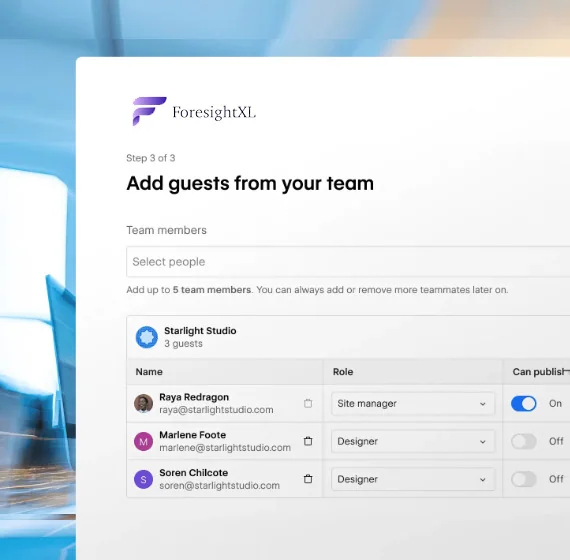The width and height of the screenshot is (570, 560).
Task: Click the Step 3 of 3 label
Action: coord(150,158)
